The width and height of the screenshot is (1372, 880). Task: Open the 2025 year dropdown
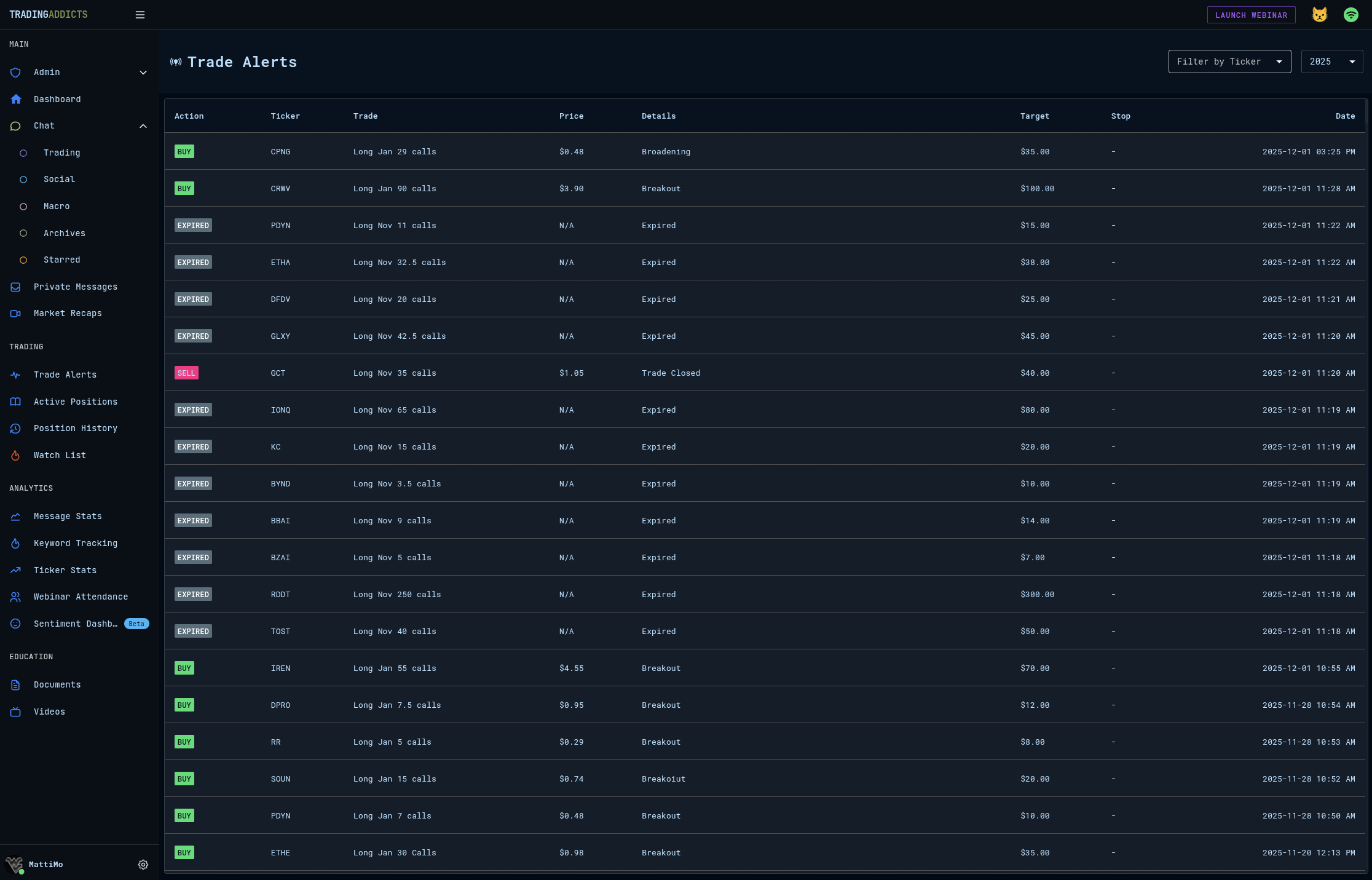pyautogui.click(x=1331, y=61)
